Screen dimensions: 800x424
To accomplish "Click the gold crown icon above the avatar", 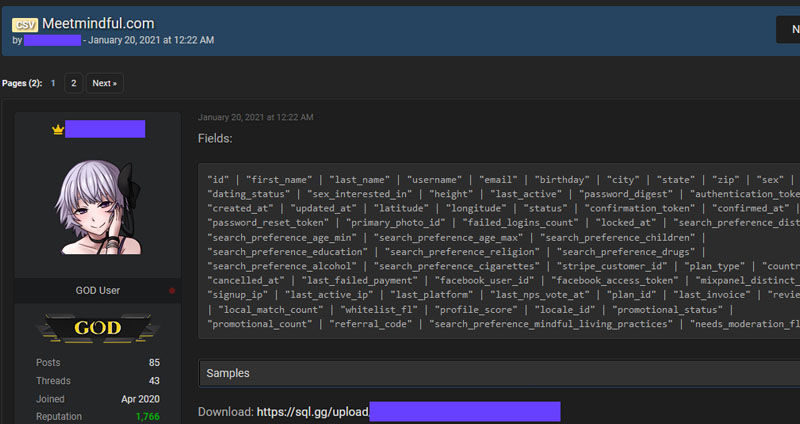I will [57, 129].
